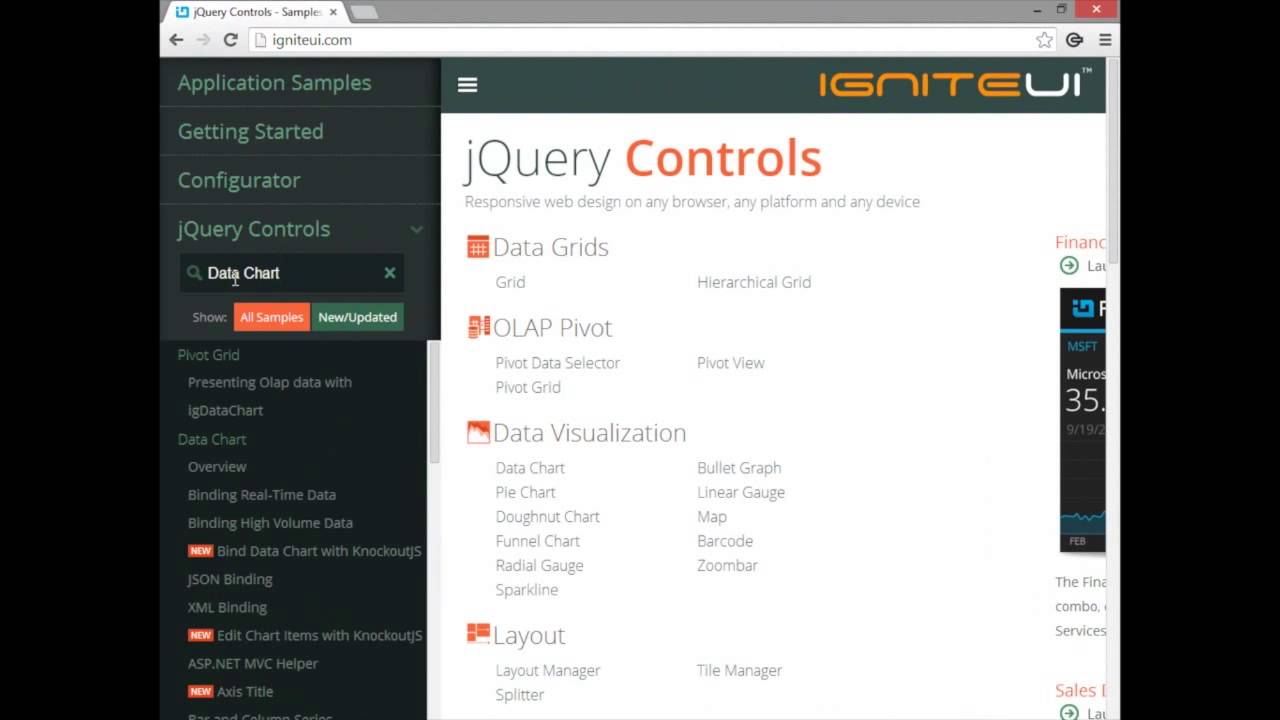Open Binding Real-Time Data sample
The height and width of the screenshot is (720, 1280).
click(x=262, y=495)
